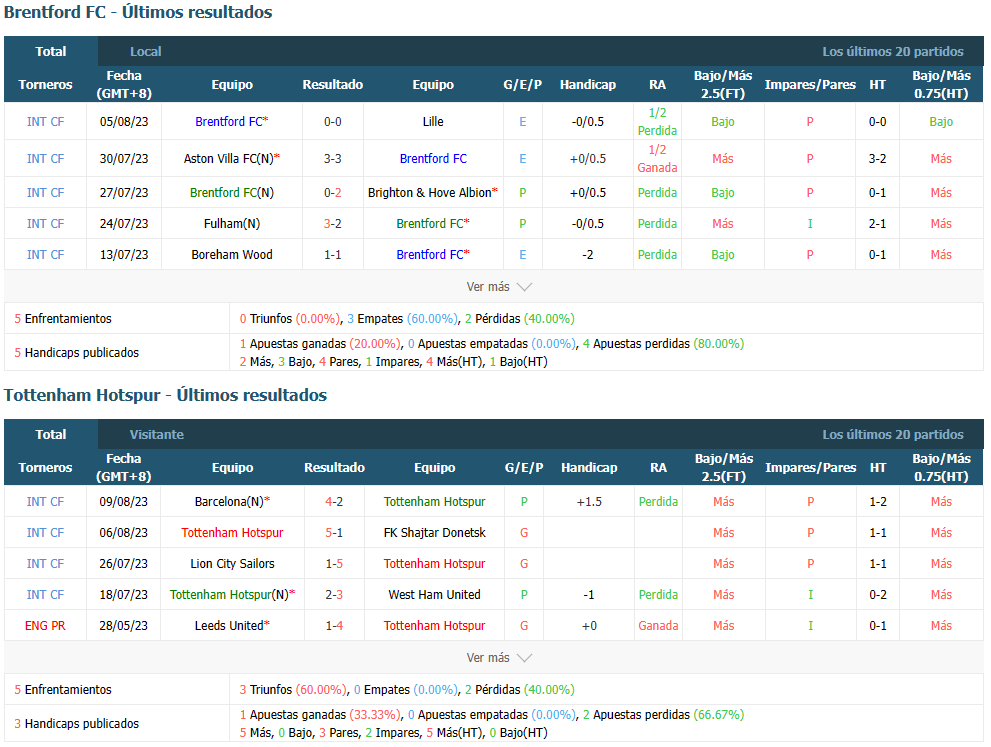991x747 pixels.
Task: Expand Ver más under Tottenham Hotspur results
Action: [x=499, y=658]
